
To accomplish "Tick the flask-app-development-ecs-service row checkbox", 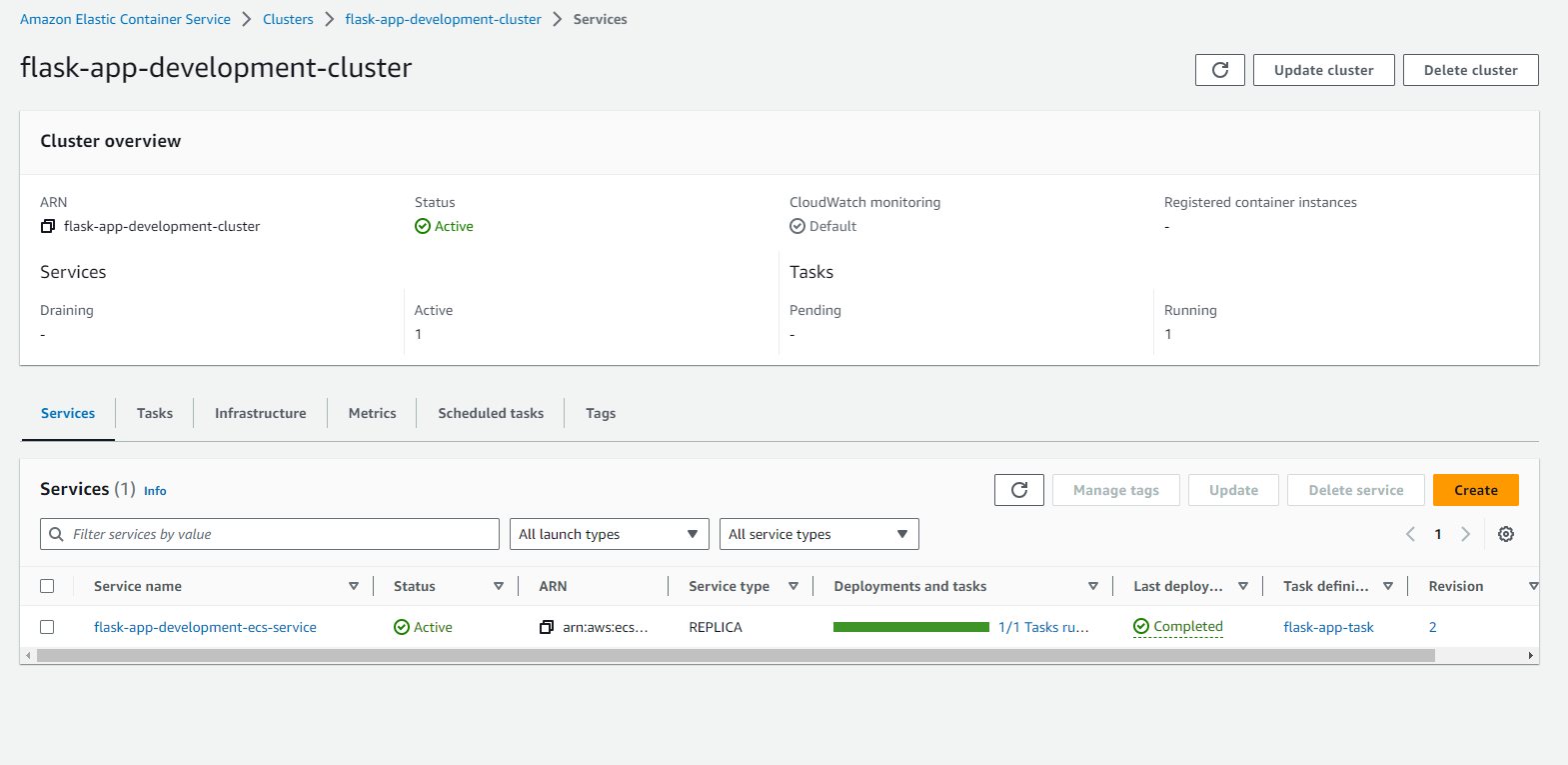I will tap(47, 627).
